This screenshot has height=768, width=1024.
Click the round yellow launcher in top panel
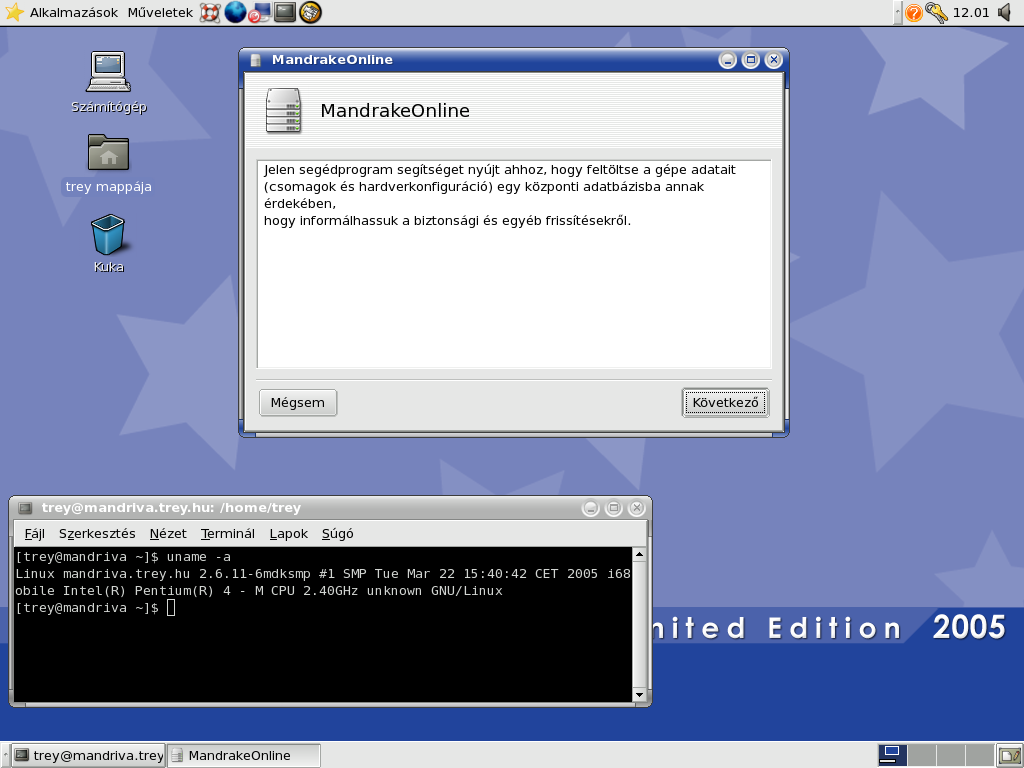(x=310, y=12)
